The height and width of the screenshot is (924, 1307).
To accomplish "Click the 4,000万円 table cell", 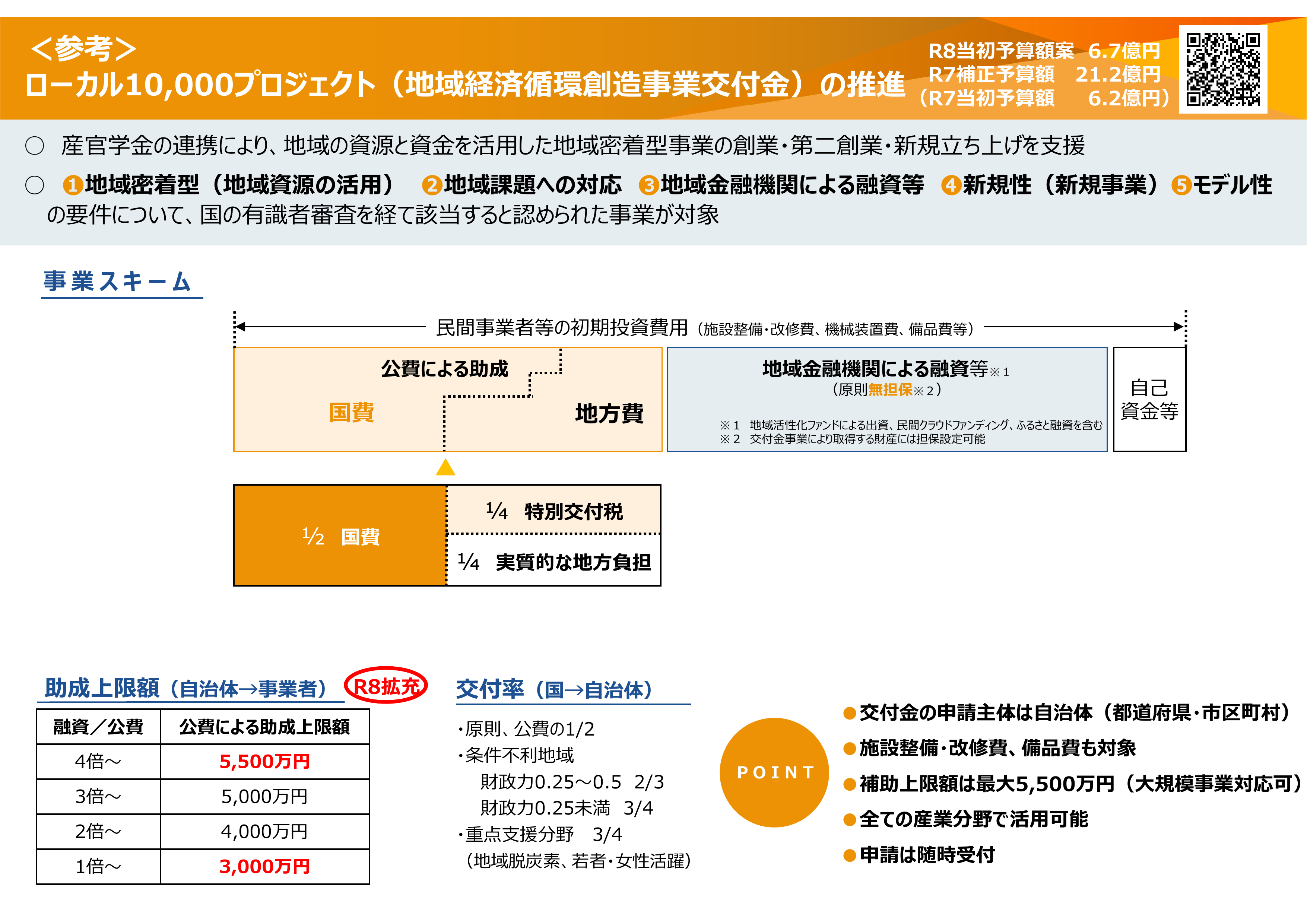I will tap(265, 831).
